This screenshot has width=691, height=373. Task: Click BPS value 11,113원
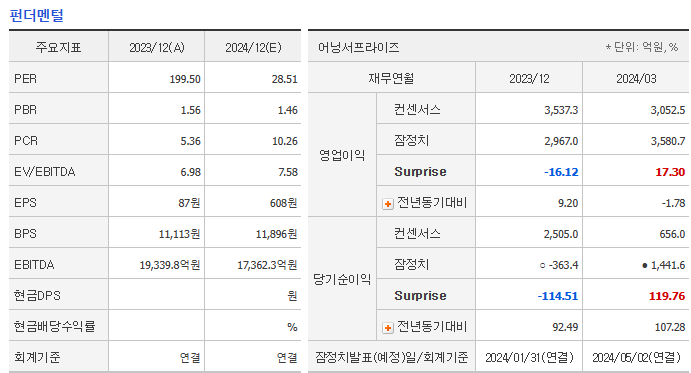click(x=179, y=234)
